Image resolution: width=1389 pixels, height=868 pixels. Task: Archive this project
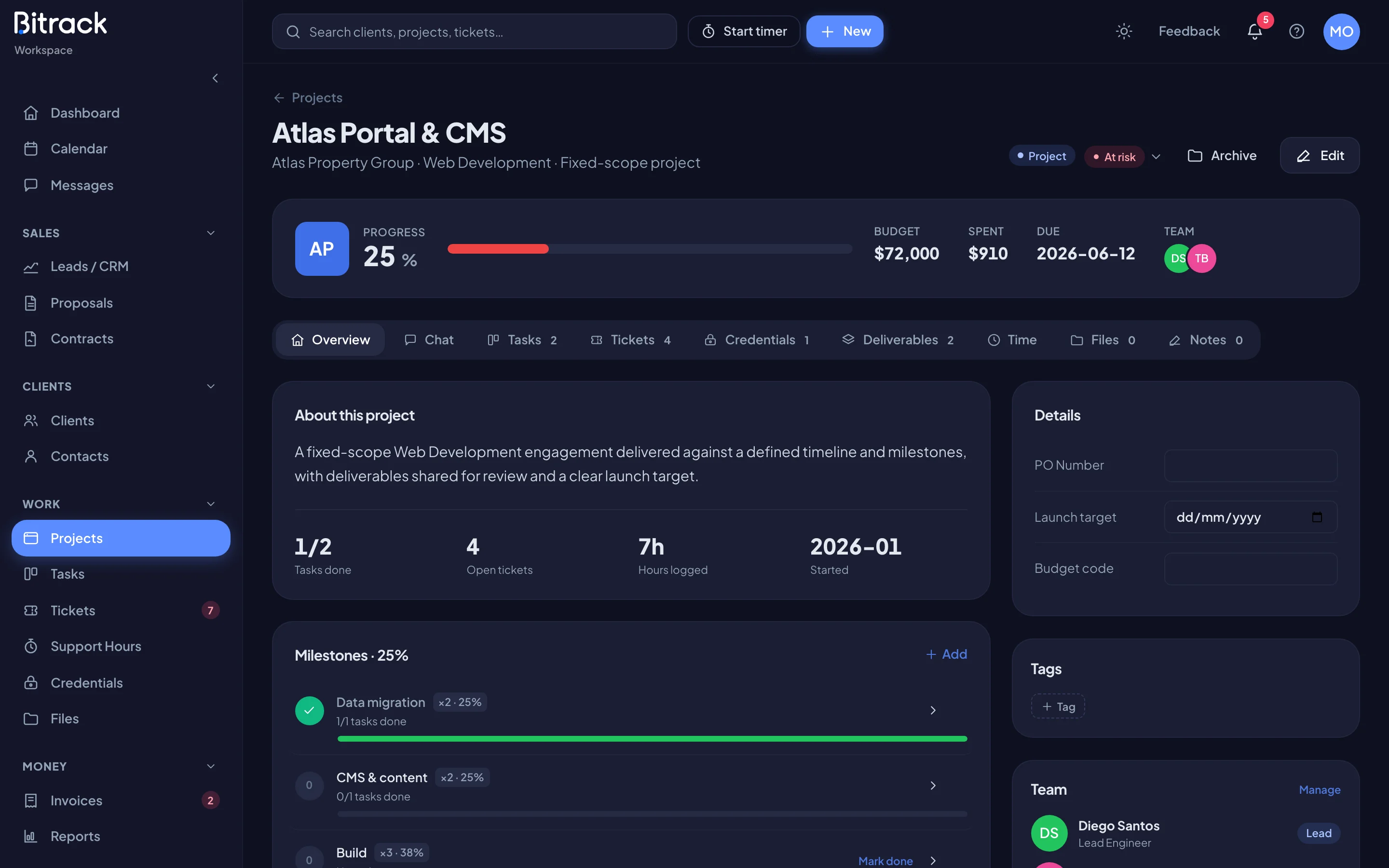1222,156
